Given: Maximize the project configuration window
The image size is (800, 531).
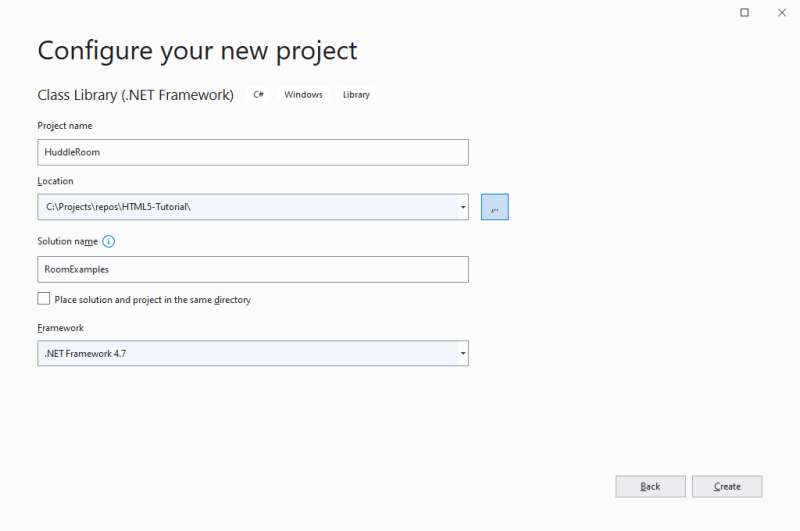Looking at the screenshot, I should click(x=744, y=12).
